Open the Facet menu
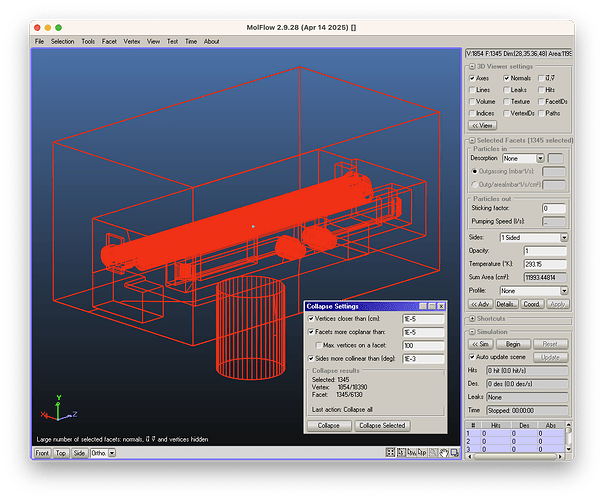604x500 pixels. point(109,41)
